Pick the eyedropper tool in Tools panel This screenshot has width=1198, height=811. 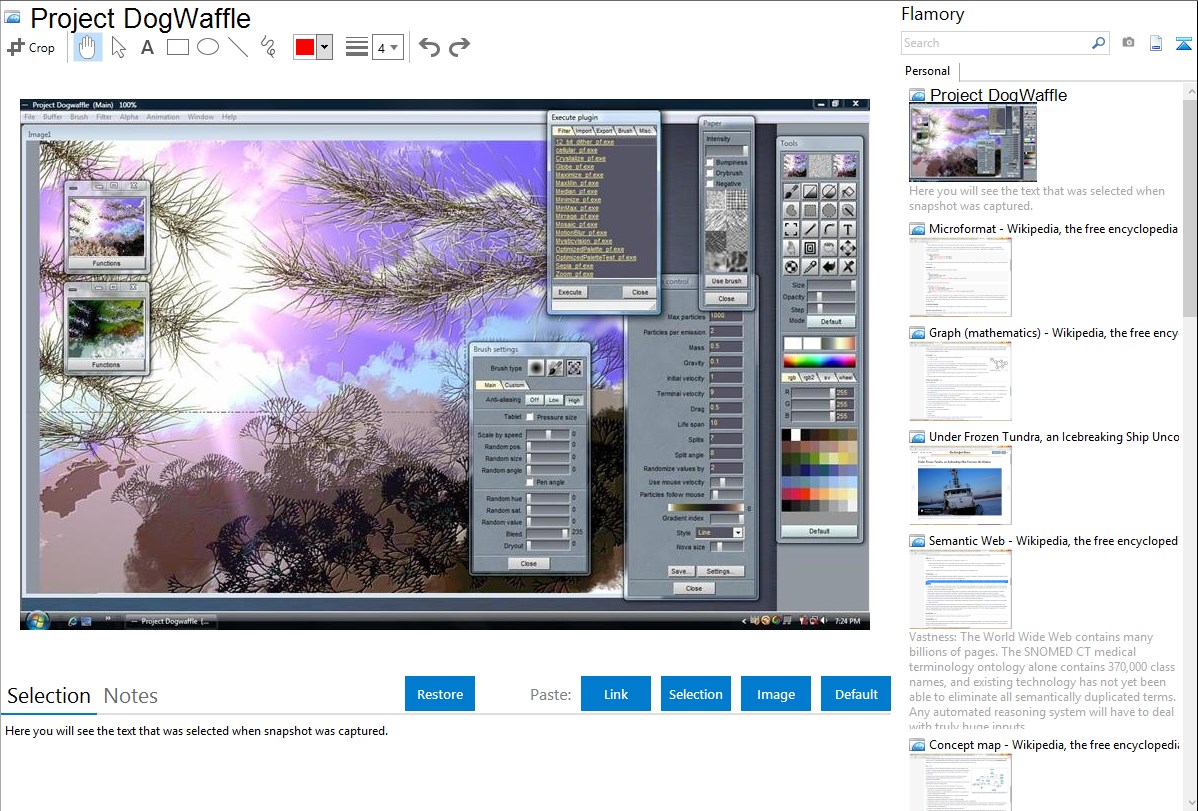coord(810,266)
